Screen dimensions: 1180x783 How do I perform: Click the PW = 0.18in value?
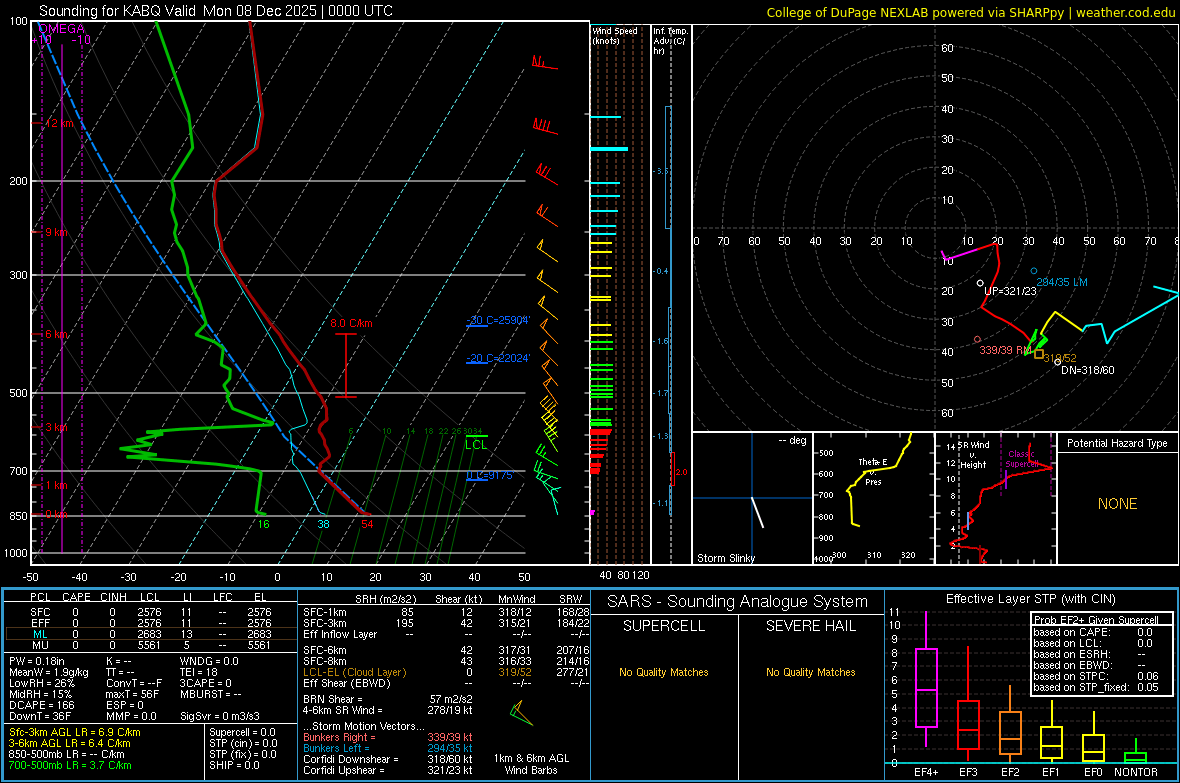click(x=36, y=661)
